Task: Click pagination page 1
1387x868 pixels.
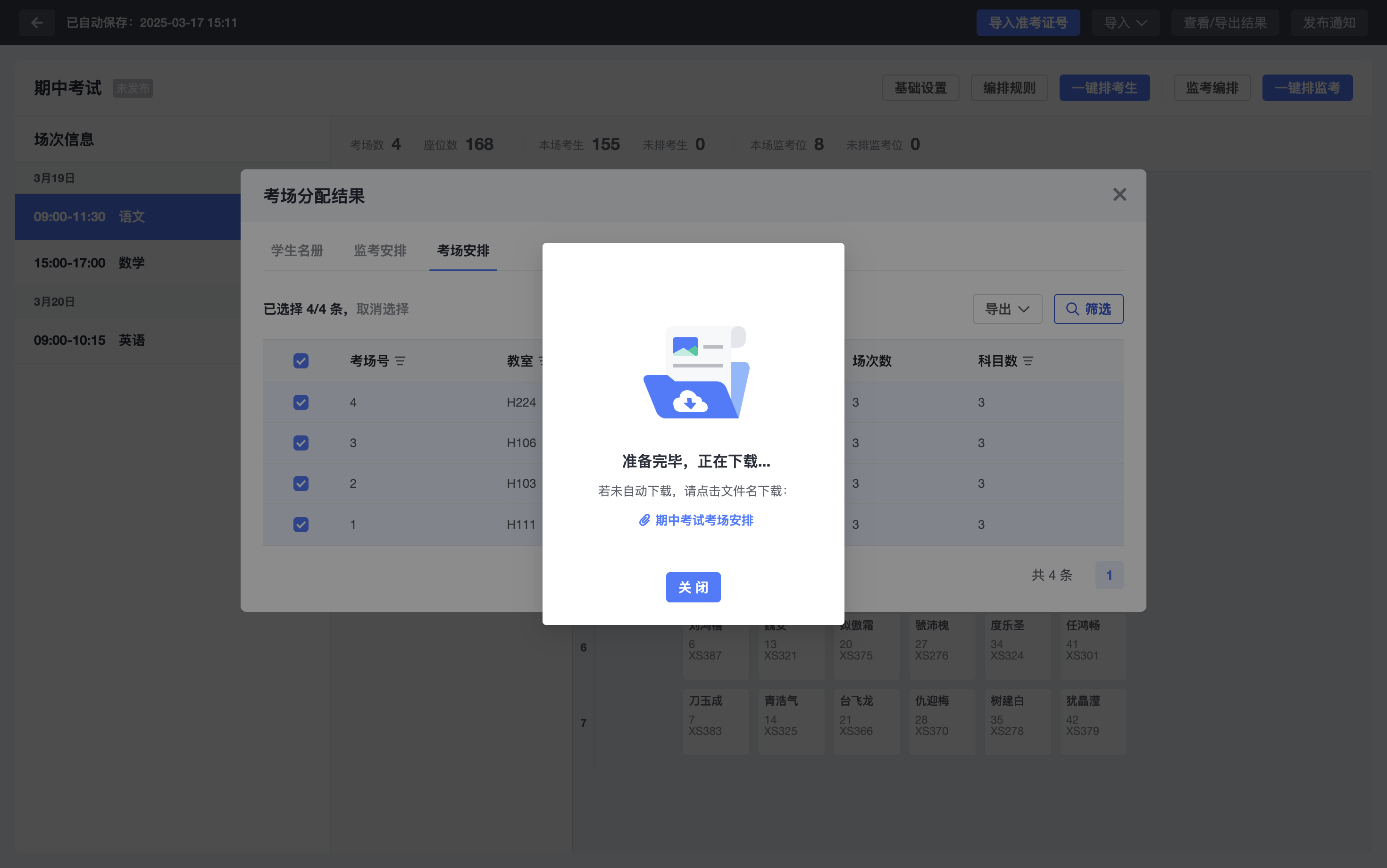Action: (x=1109, y=575)
